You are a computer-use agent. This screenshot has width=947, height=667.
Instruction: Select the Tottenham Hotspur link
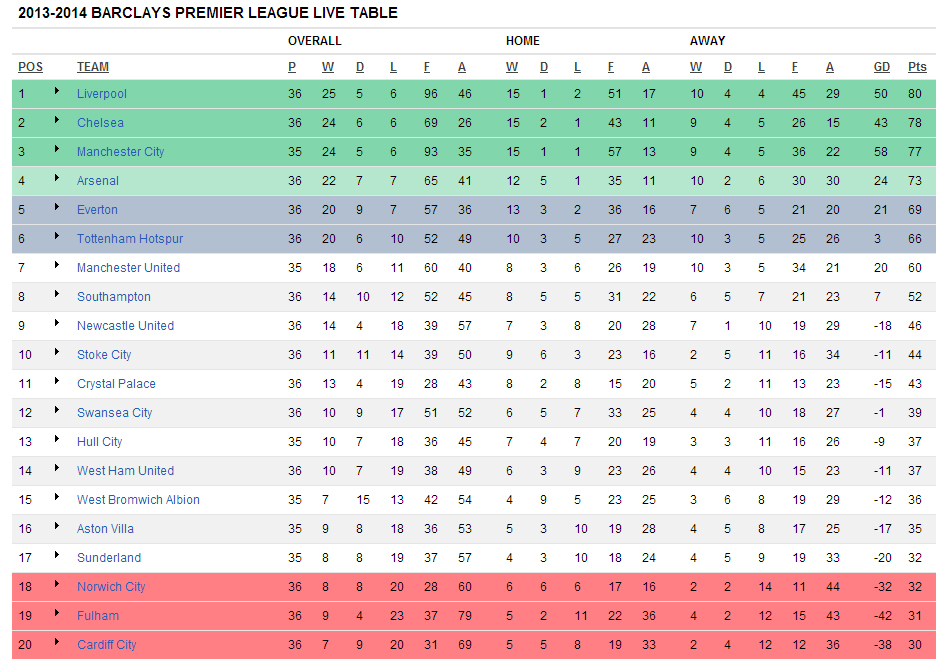[130, 239]
